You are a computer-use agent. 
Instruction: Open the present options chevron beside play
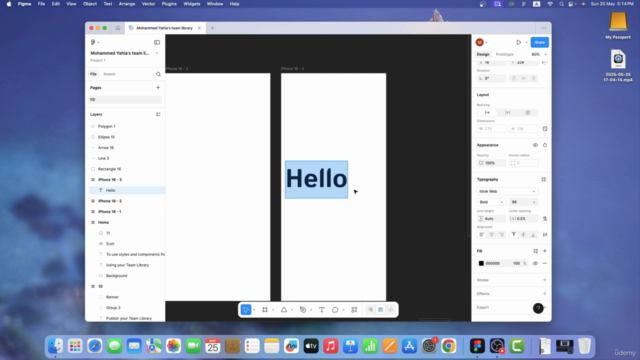coord(527,42)
